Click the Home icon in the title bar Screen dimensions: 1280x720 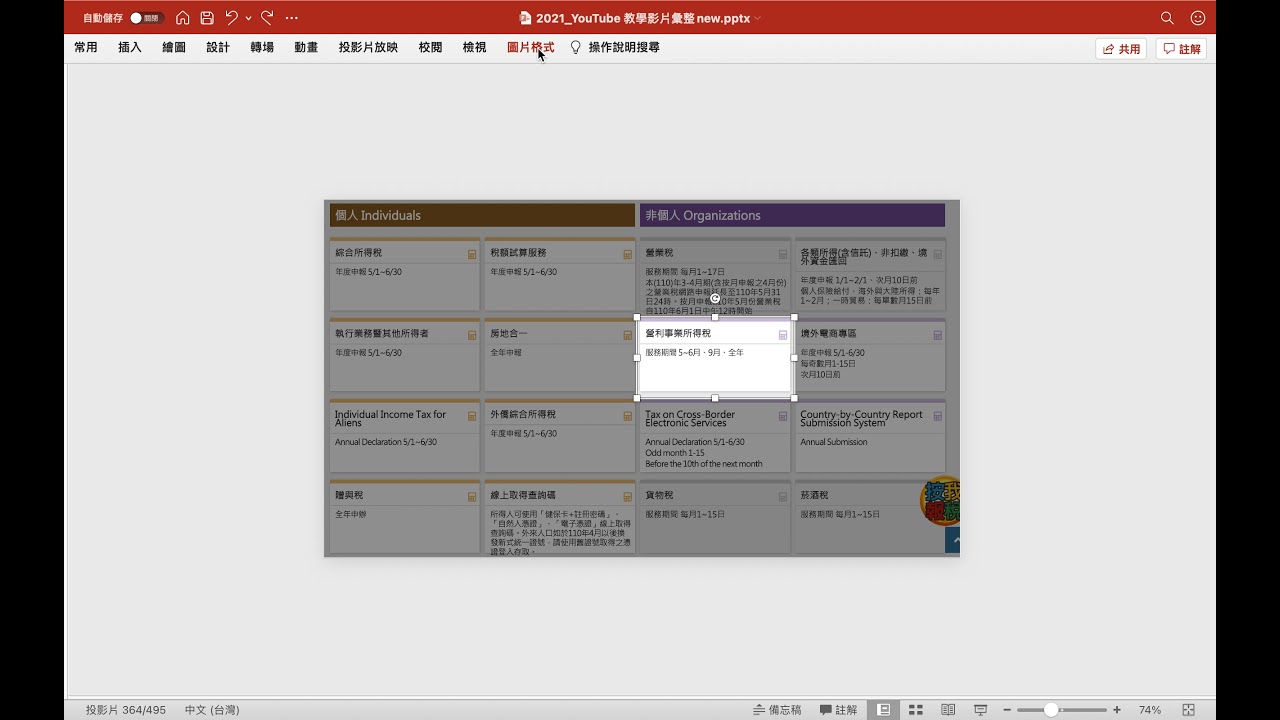point(183,17)
